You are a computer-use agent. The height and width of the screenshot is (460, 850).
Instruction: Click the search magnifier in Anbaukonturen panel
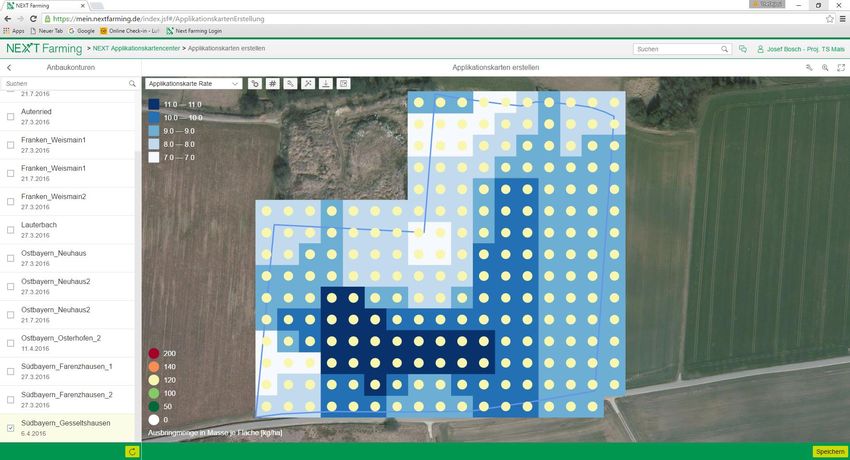pyautogui.click(x=132, y=84)
